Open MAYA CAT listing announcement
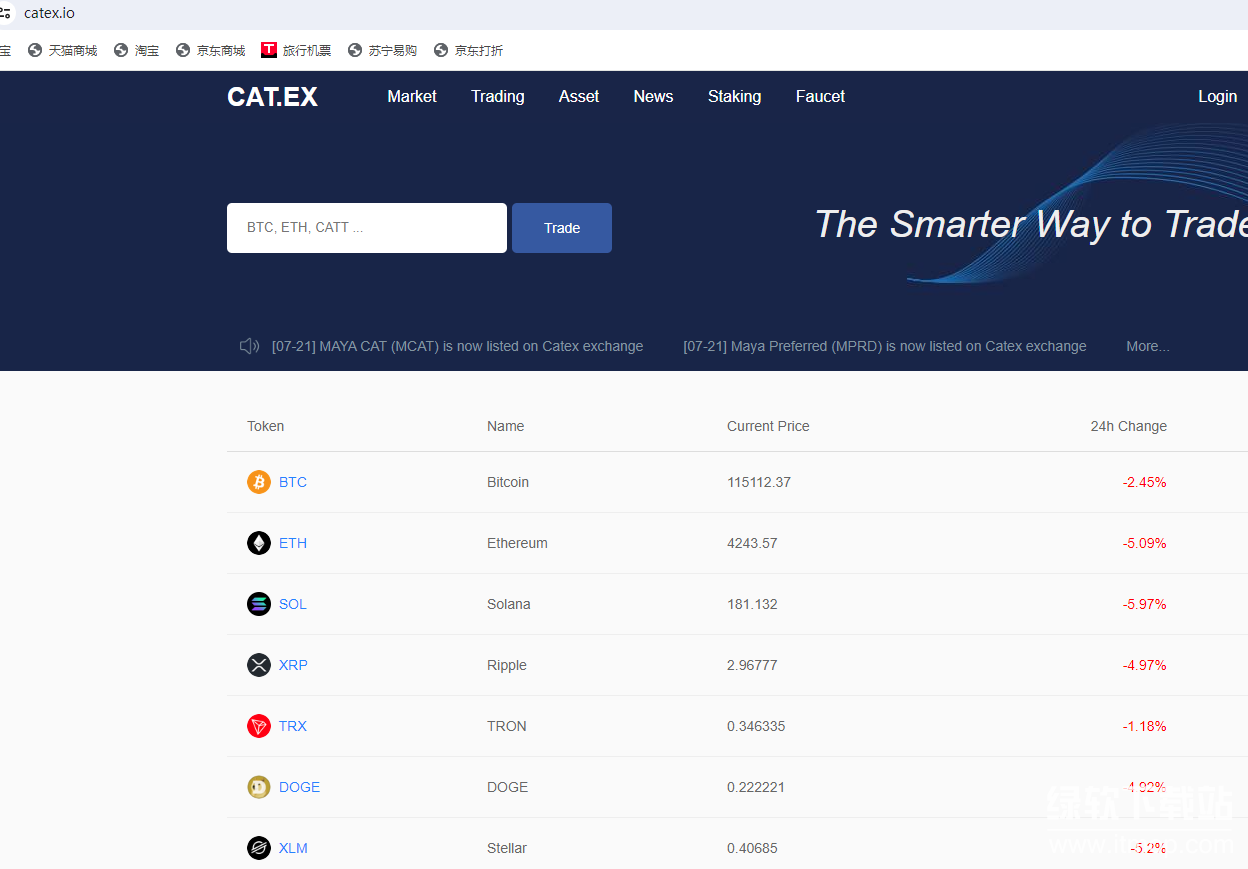1248x869 pixels. [457, 346]
